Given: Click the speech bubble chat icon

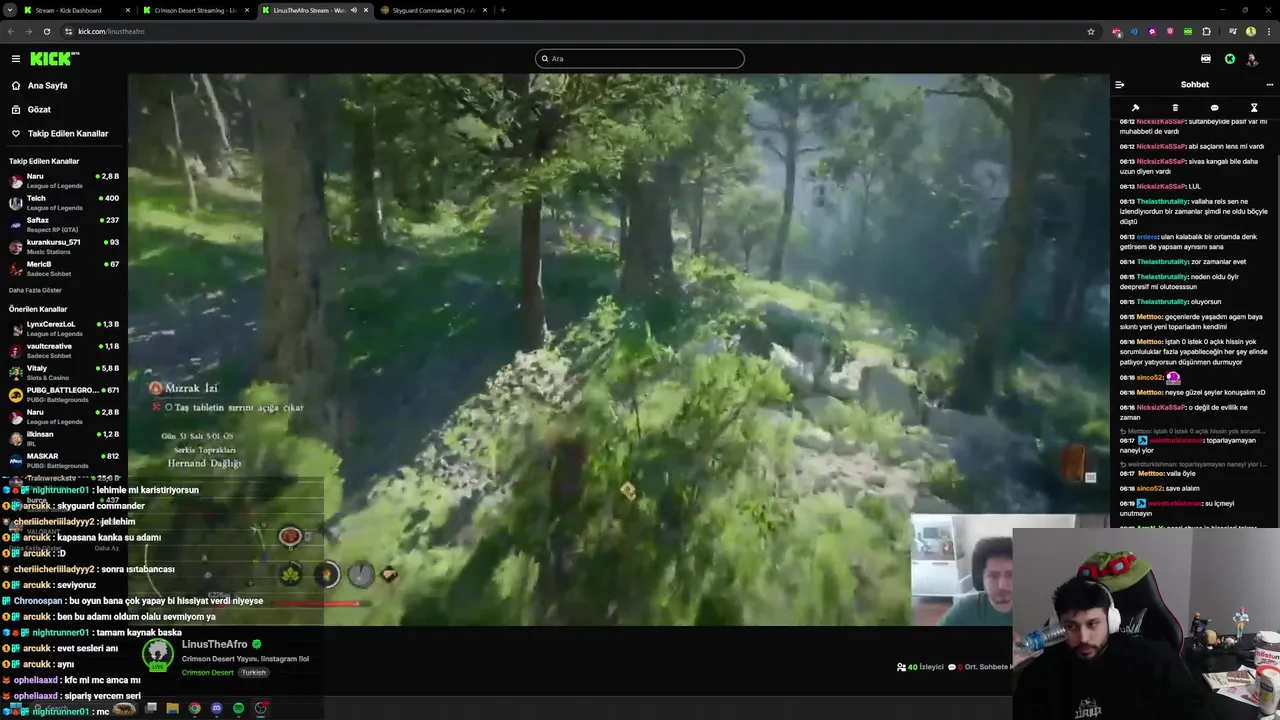Looking at the screenshot, I should 1214,108.
